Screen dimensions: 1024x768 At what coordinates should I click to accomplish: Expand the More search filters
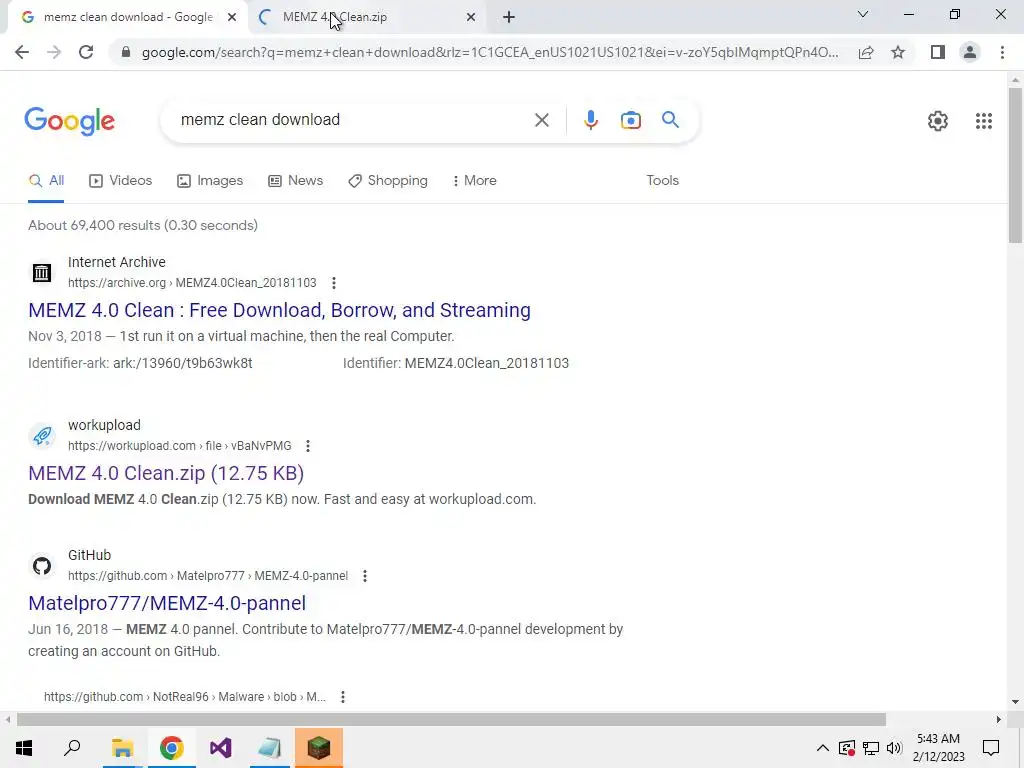475,181
